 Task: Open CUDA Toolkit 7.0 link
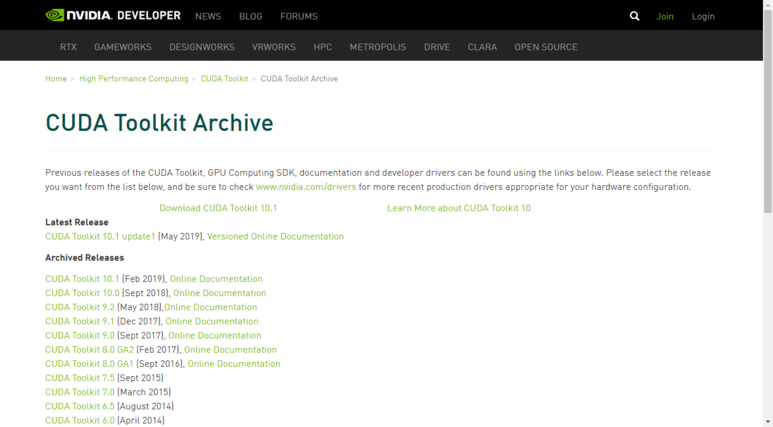tap(80, 392)
